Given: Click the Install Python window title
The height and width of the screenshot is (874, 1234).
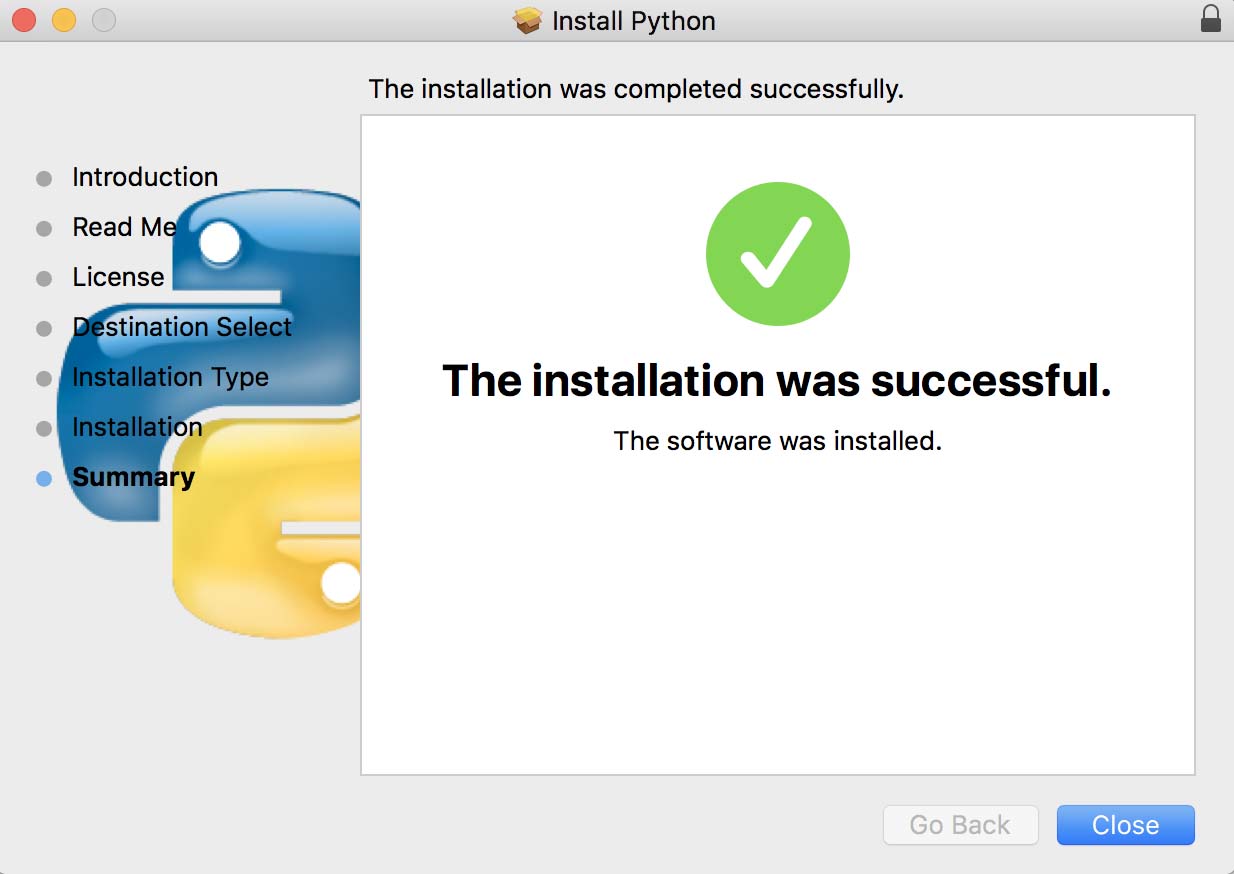Looking at the screenshot, I should (634, 21).
